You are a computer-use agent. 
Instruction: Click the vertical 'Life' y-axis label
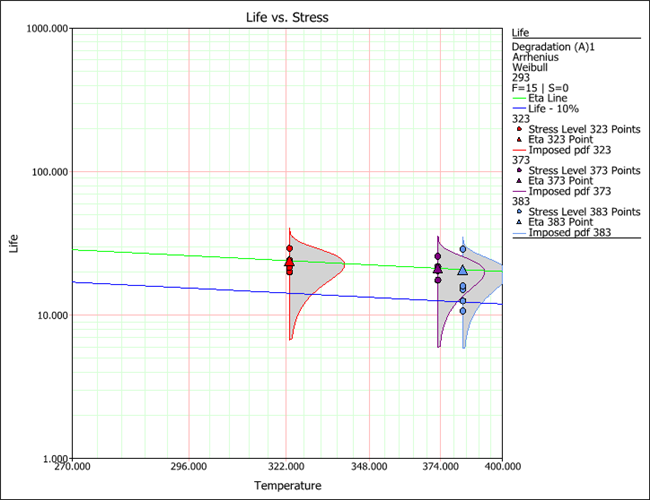14,243
